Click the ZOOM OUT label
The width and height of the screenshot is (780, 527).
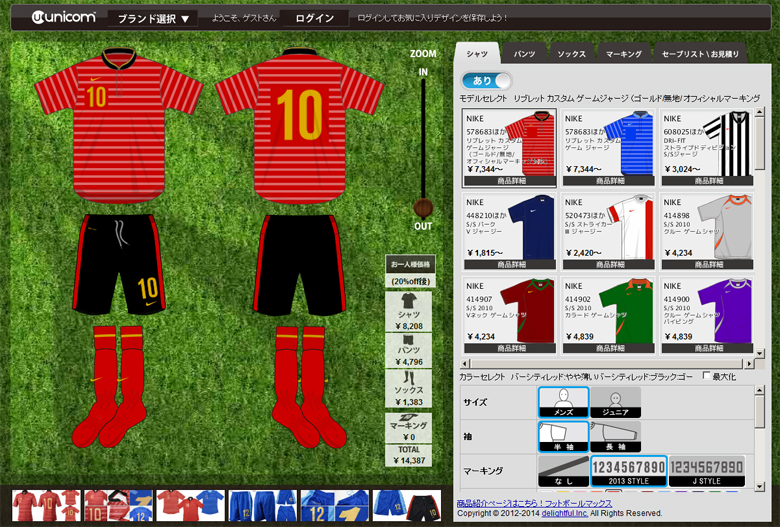tap(423, 226)
